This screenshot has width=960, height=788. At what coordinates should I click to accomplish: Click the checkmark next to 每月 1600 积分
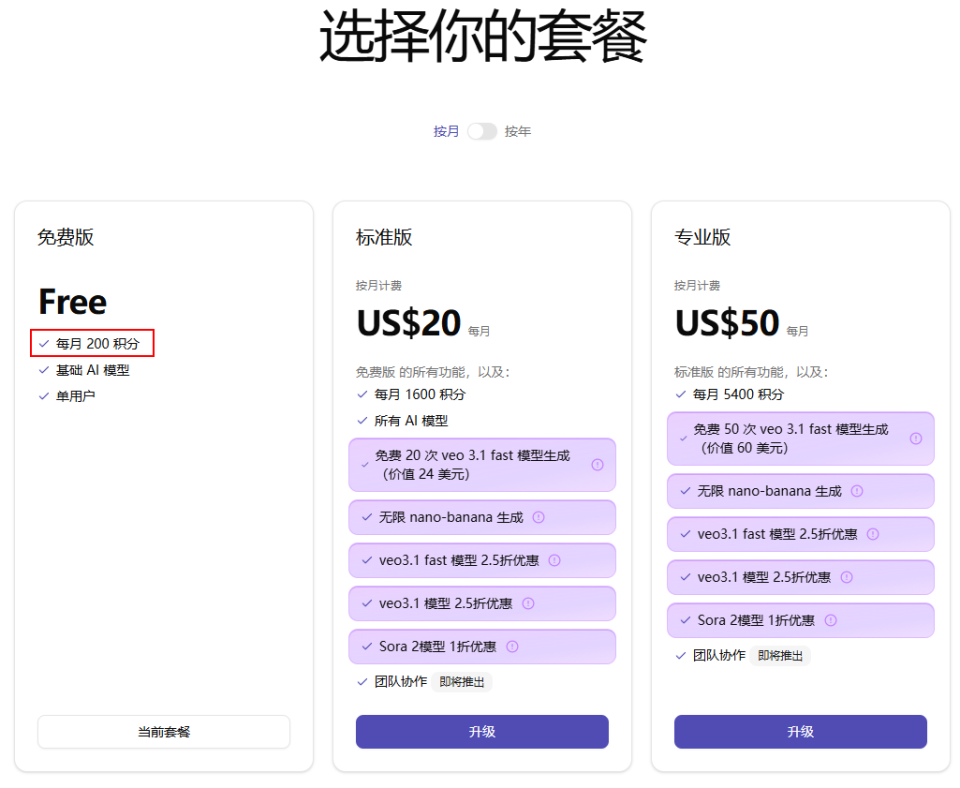[x=361, y=394]
